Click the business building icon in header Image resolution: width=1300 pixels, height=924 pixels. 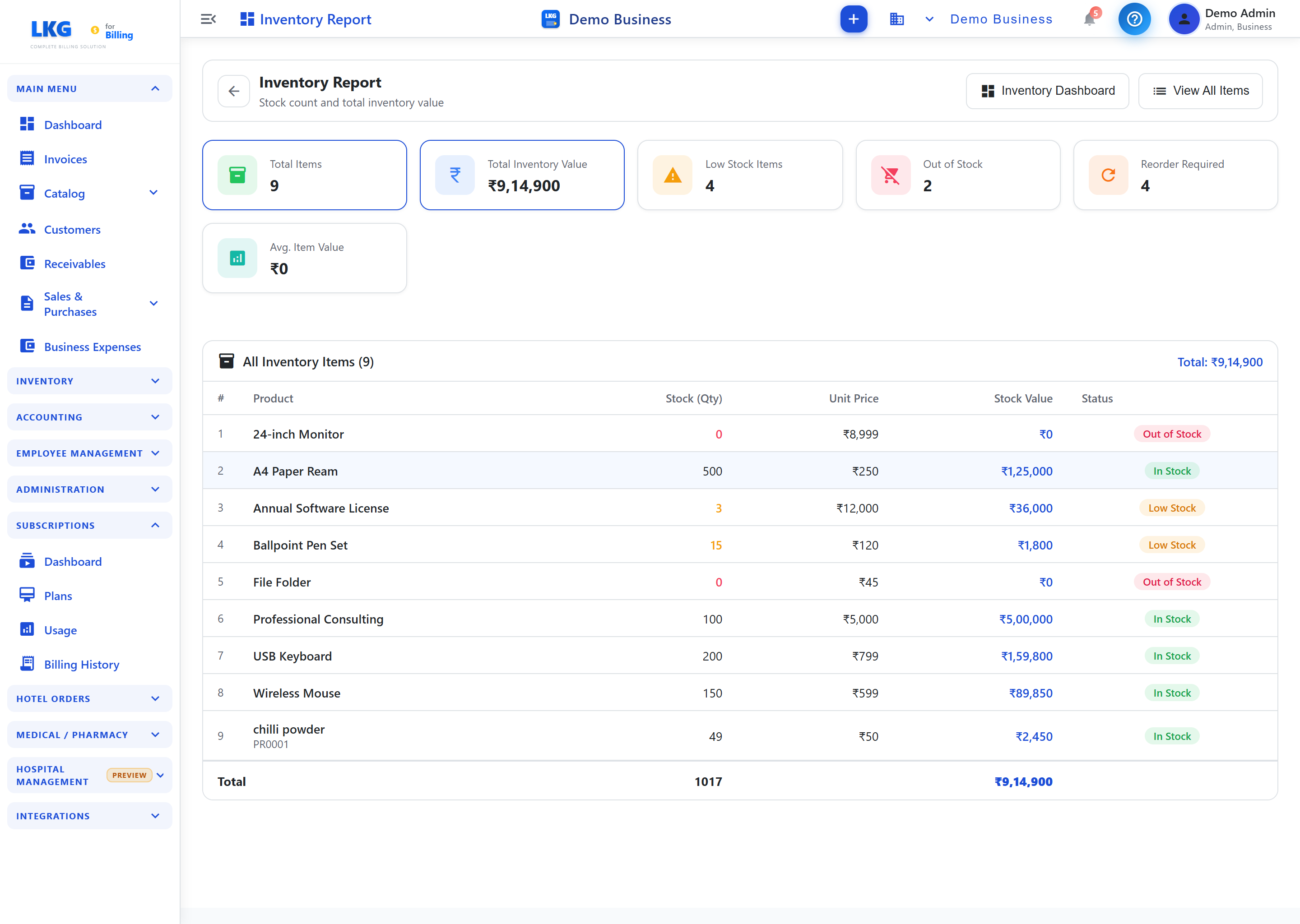[896, 19]
